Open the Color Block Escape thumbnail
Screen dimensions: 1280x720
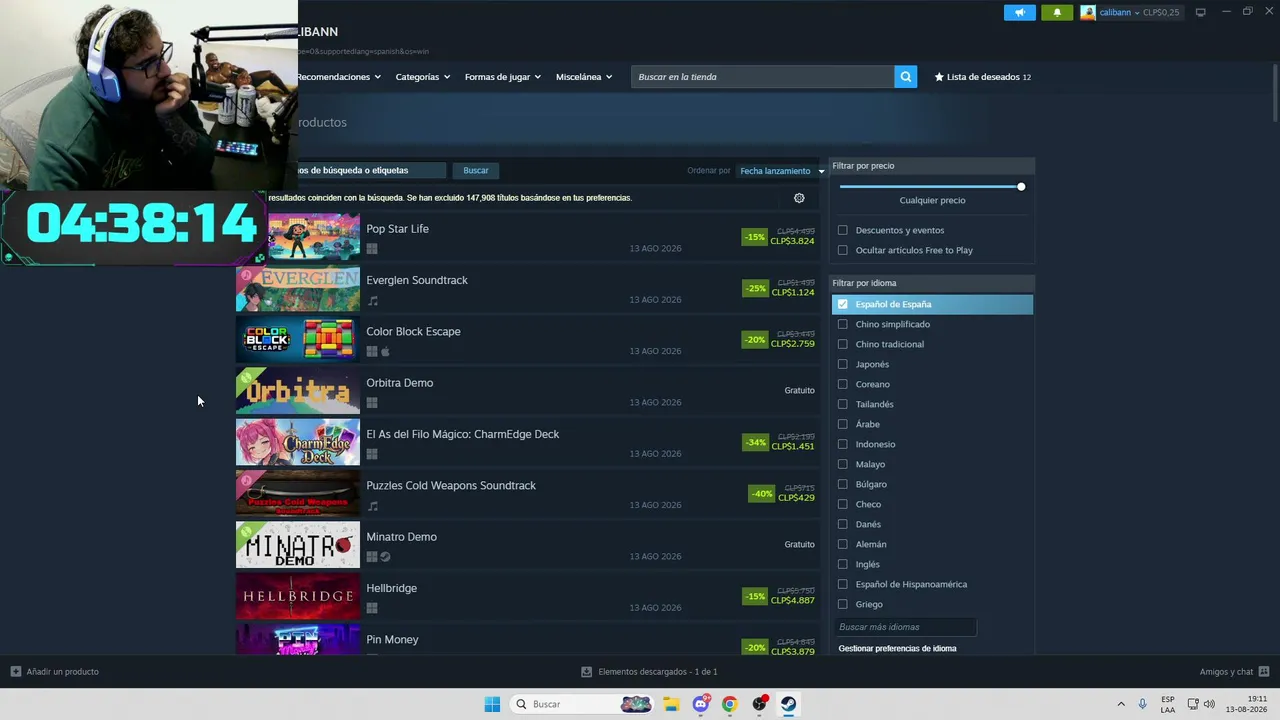click(x=298, y=340)
